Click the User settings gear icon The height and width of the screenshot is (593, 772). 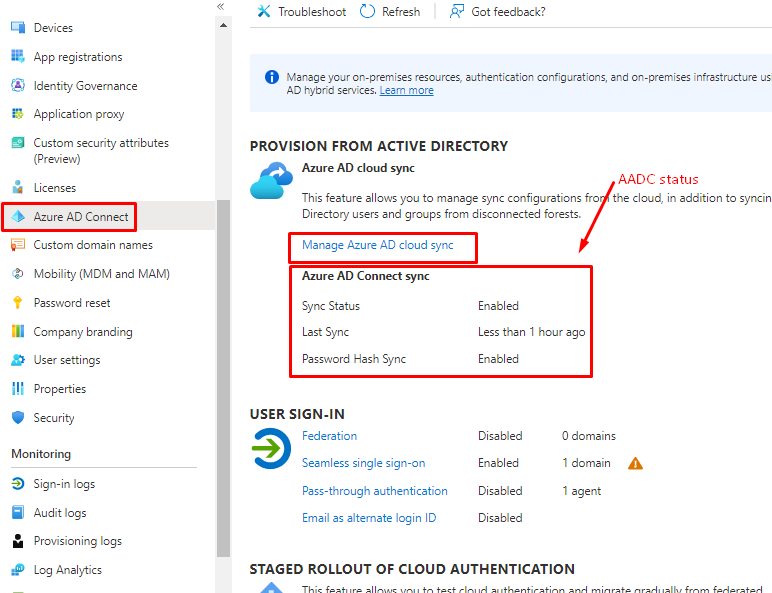[17, 360]
